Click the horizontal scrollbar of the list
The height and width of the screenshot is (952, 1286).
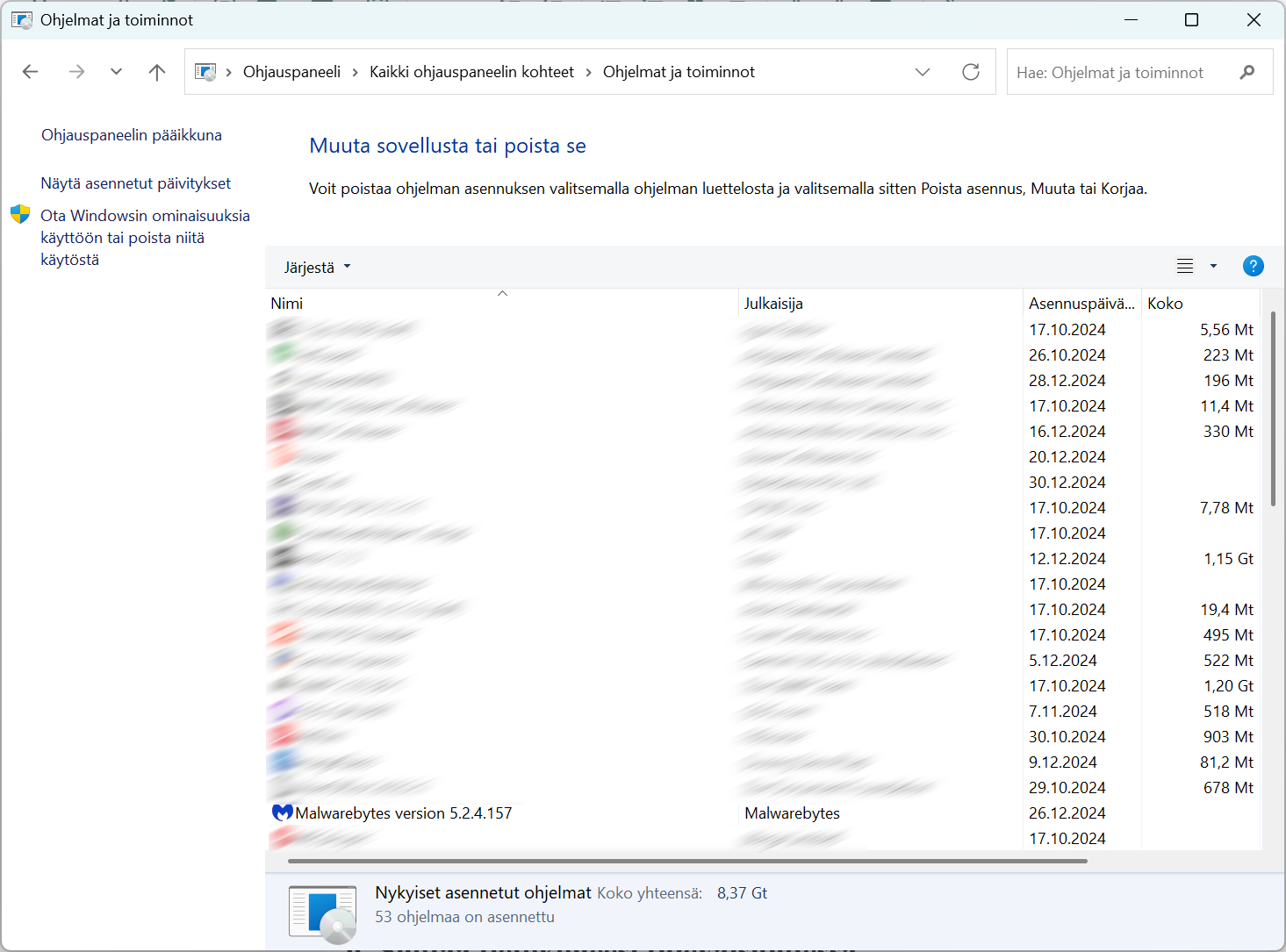(x=686, y=861)
